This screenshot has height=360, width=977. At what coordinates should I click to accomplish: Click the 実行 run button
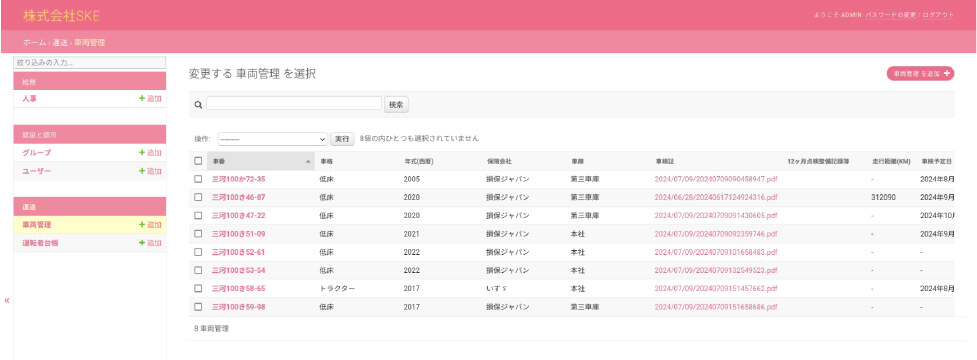342,139
